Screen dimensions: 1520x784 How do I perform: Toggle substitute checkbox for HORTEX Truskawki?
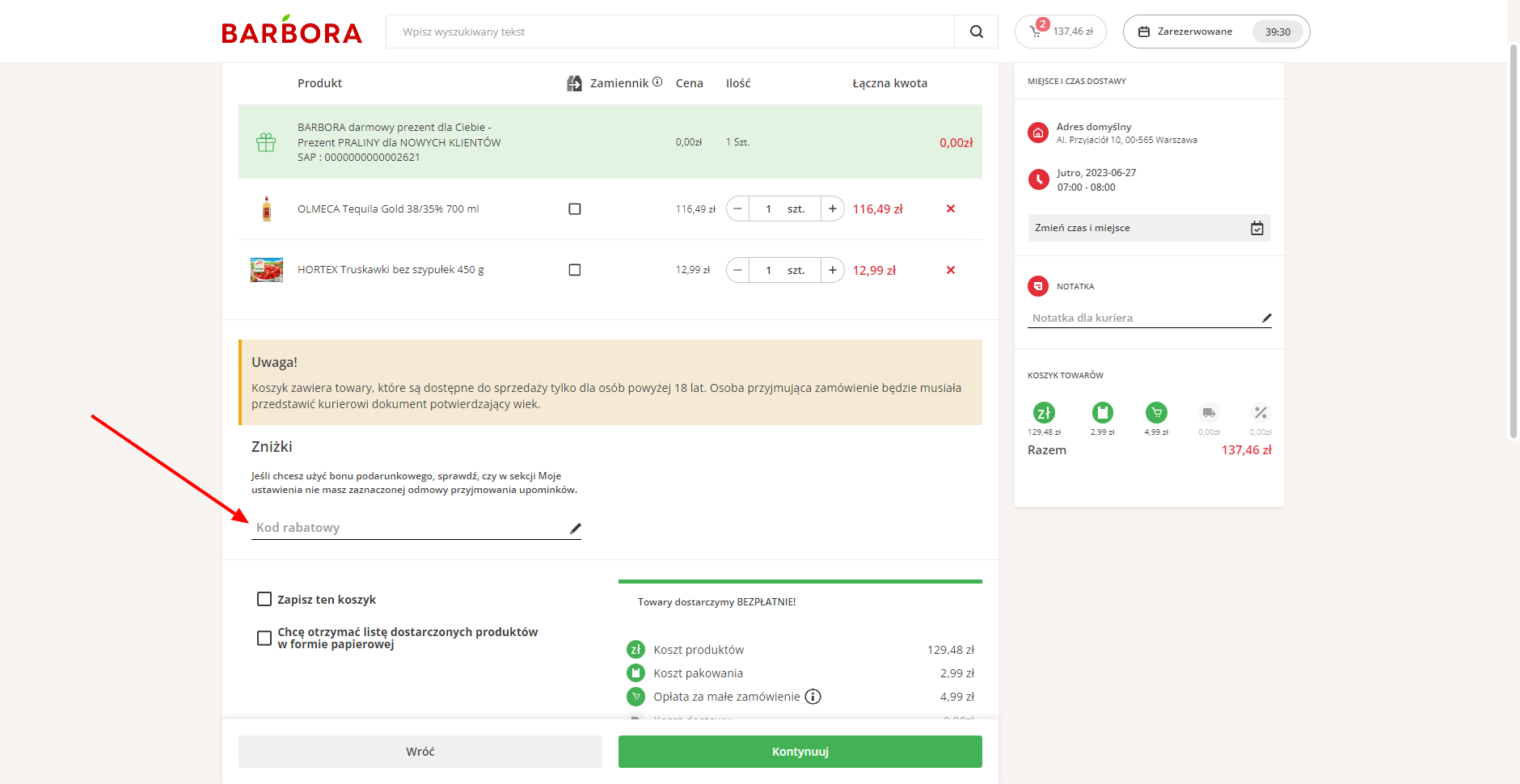tap(575, 270)
